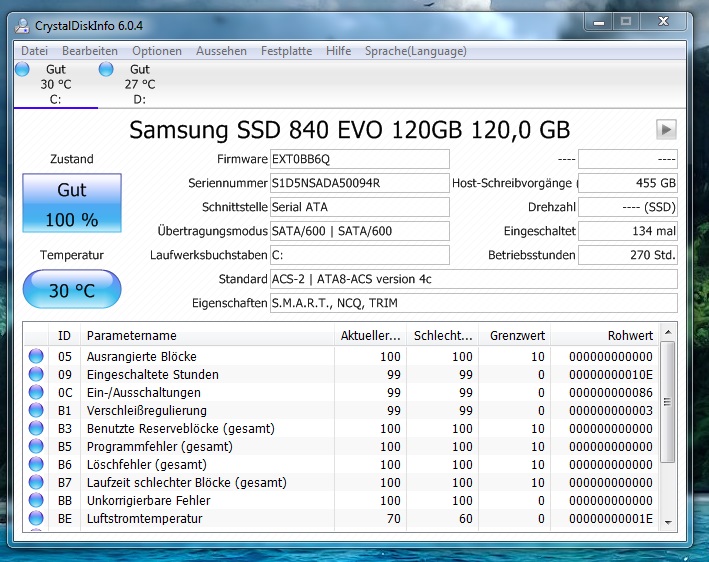Click the S.M.A.R.T. list scroll up arrow
The height and width of the screenshot is (562, 709).
click(668, 333)
